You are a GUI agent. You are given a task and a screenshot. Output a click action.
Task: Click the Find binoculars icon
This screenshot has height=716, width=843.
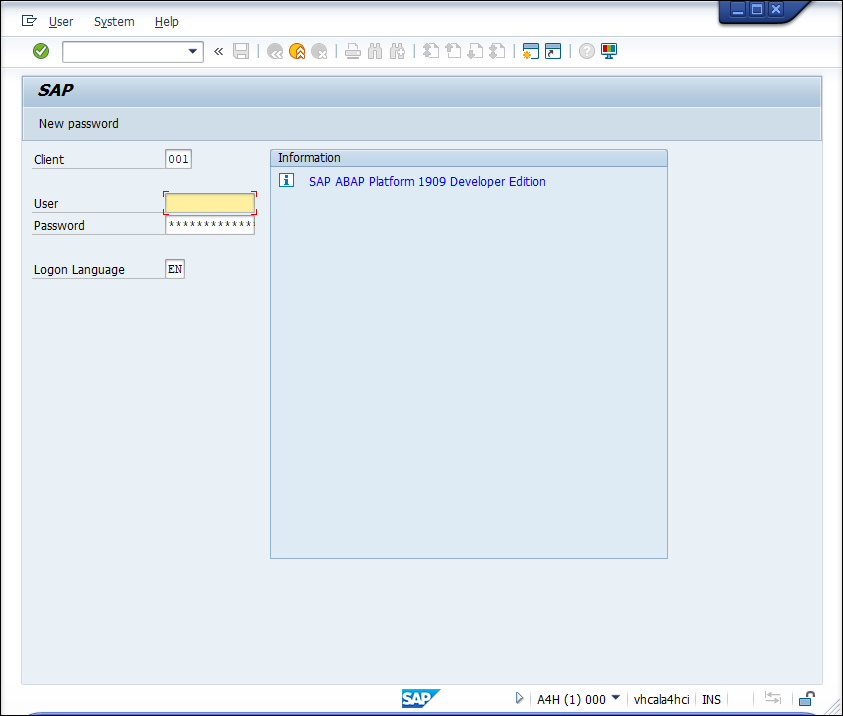tap(375, 51)
